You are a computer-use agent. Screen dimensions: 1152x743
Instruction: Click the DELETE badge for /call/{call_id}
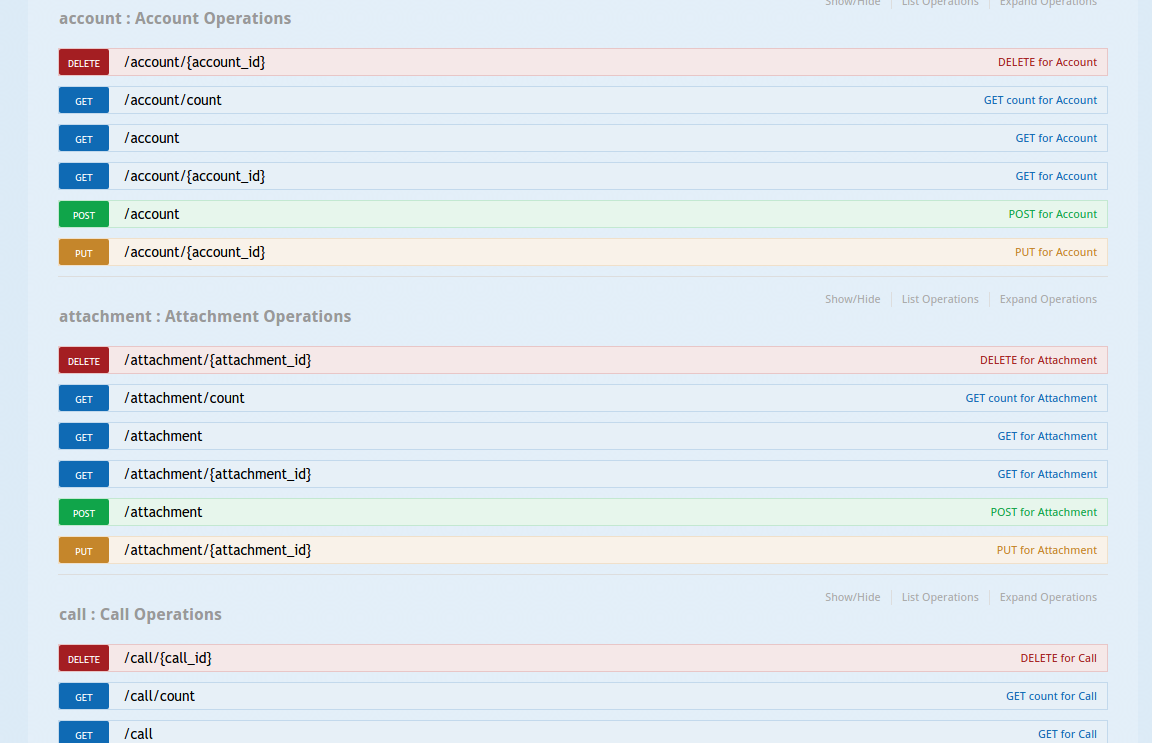coord(84,659)
